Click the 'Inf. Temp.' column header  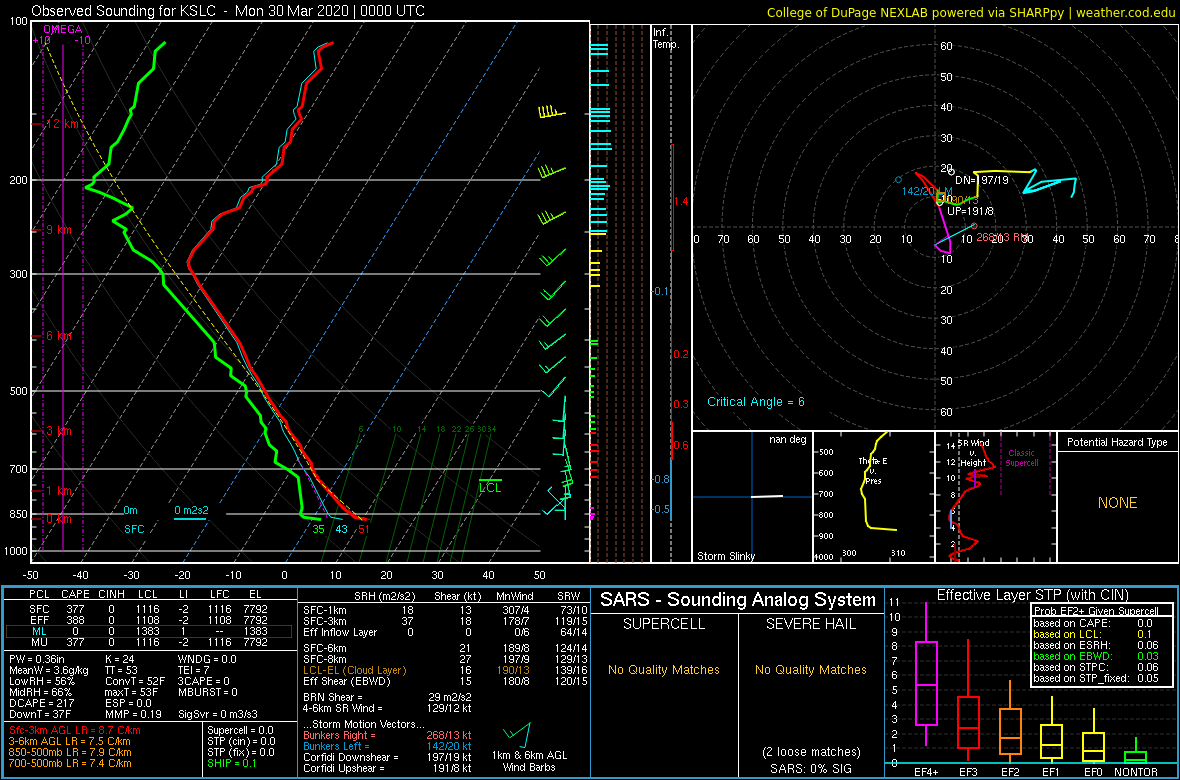[666, 38]
